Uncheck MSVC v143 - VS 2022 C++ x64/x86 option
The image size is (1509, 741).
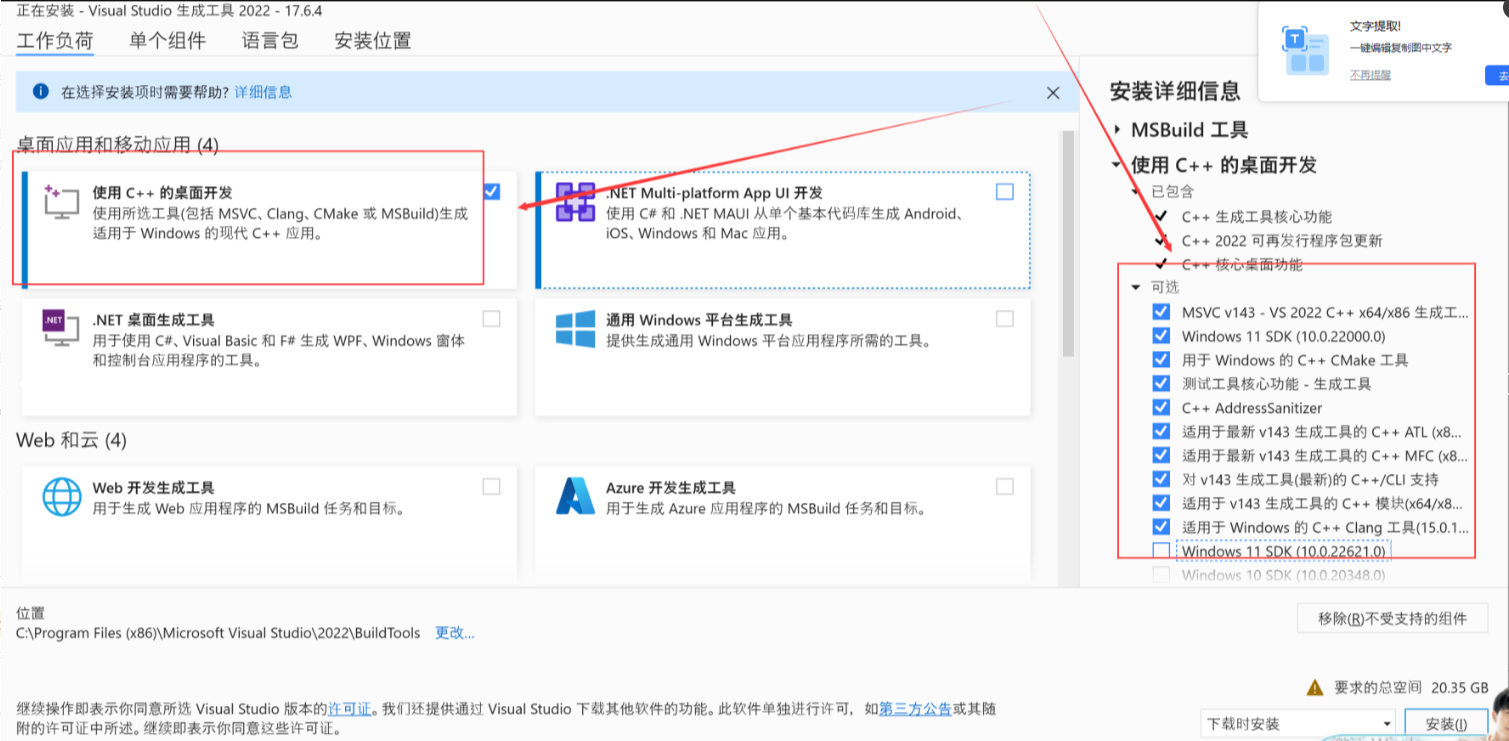tap(1161, 312)
